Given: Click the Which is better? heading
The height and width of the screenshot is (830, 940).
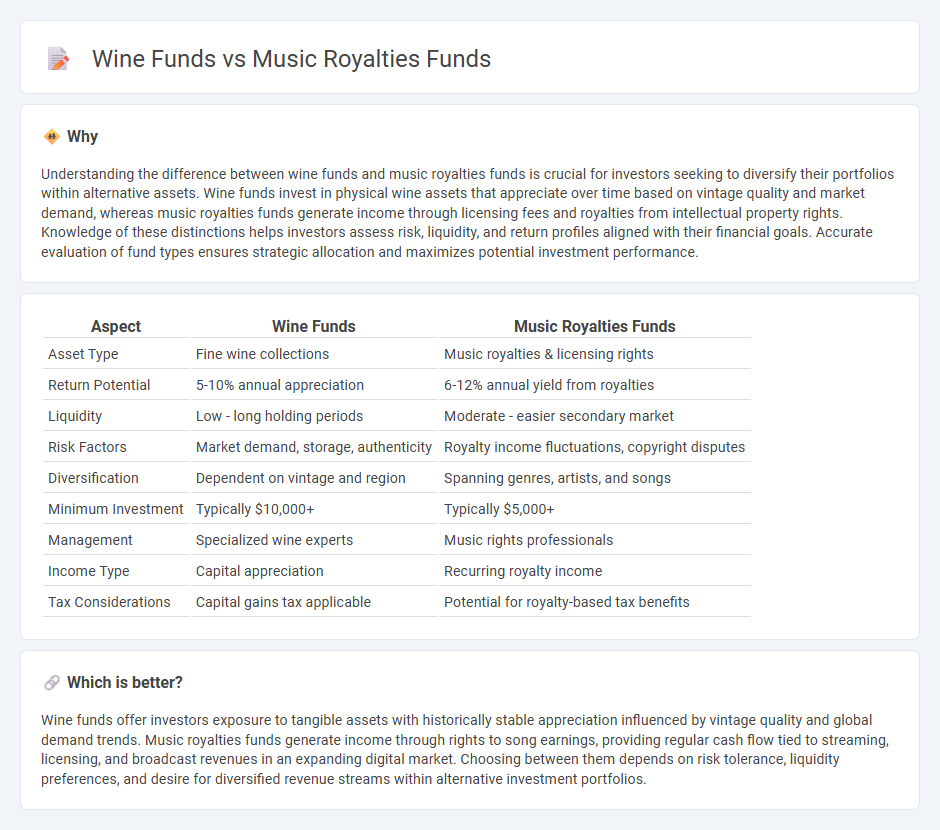Looking at the screenshot, I should [x=125, y=683].
